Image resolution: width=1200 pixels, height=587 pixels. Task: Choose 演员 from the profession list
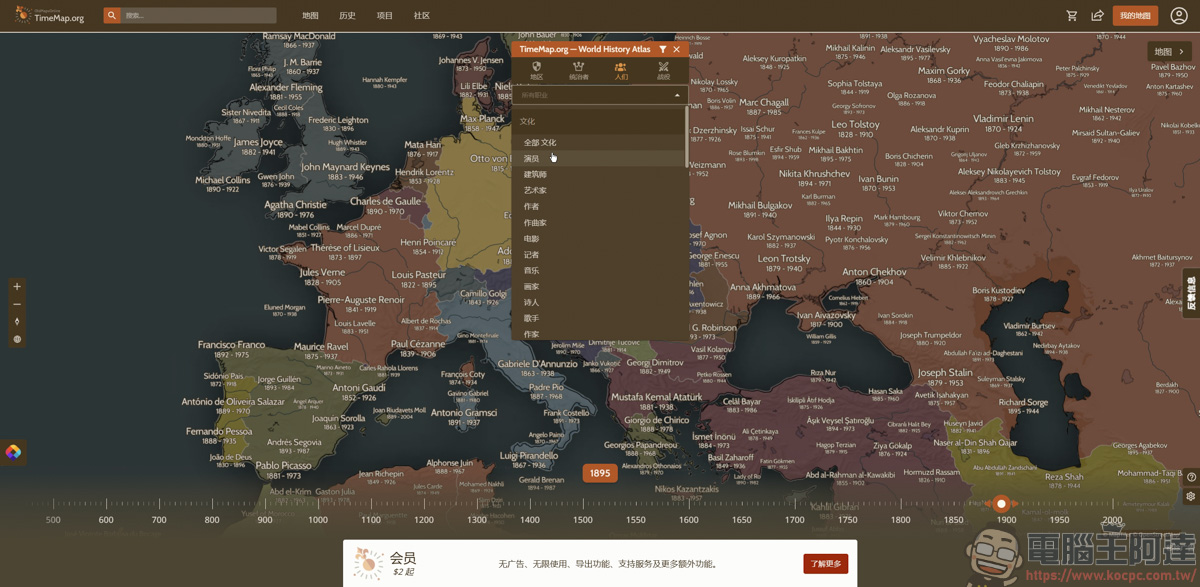(x=531, y=159)
